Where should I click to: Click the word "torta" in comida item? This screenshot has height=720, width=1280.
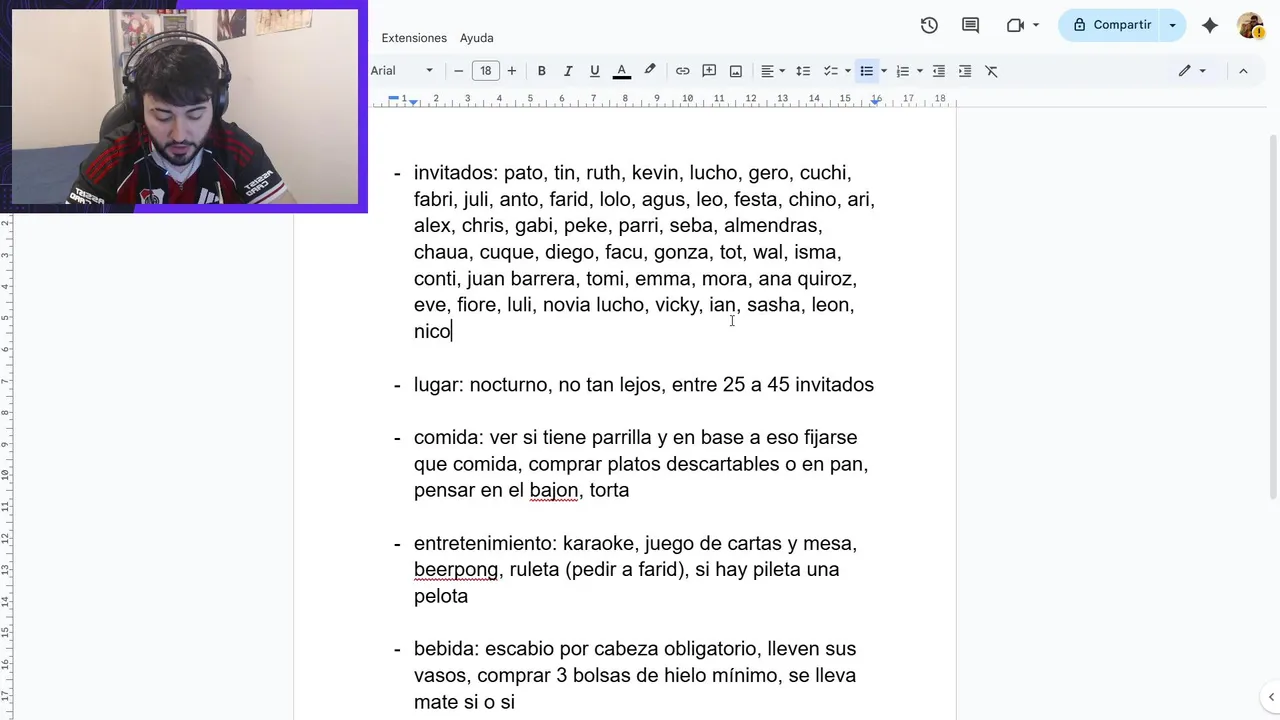[x=609, y=490]
